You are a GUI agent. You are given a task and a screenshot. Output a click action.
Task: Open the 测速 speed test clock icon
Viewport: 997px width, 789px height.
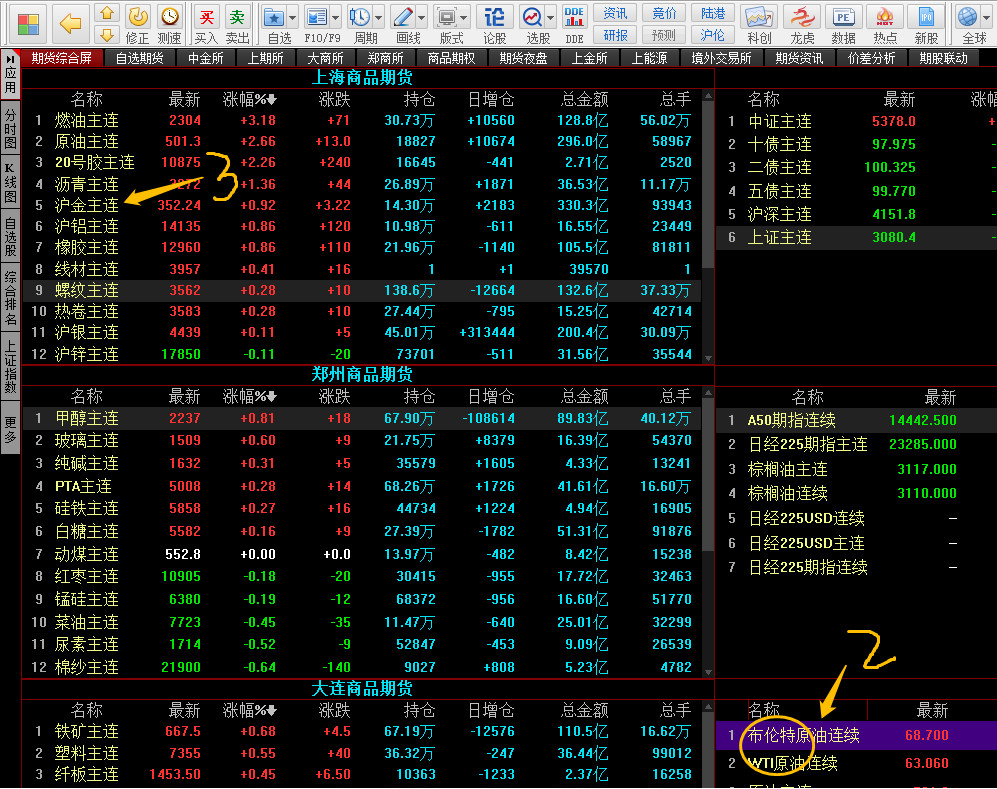click(170, 17)
